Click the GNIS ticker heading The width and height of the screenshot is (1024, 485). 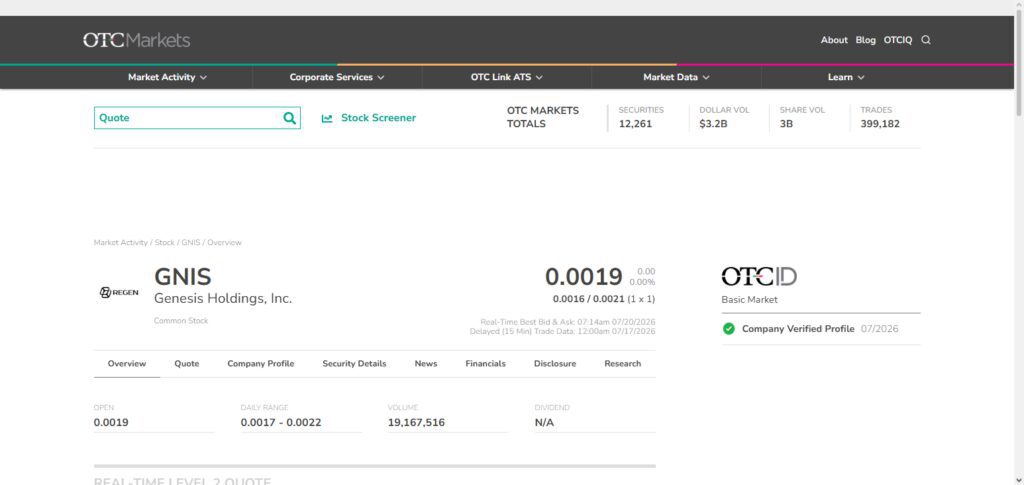click(x=183, y=277)
